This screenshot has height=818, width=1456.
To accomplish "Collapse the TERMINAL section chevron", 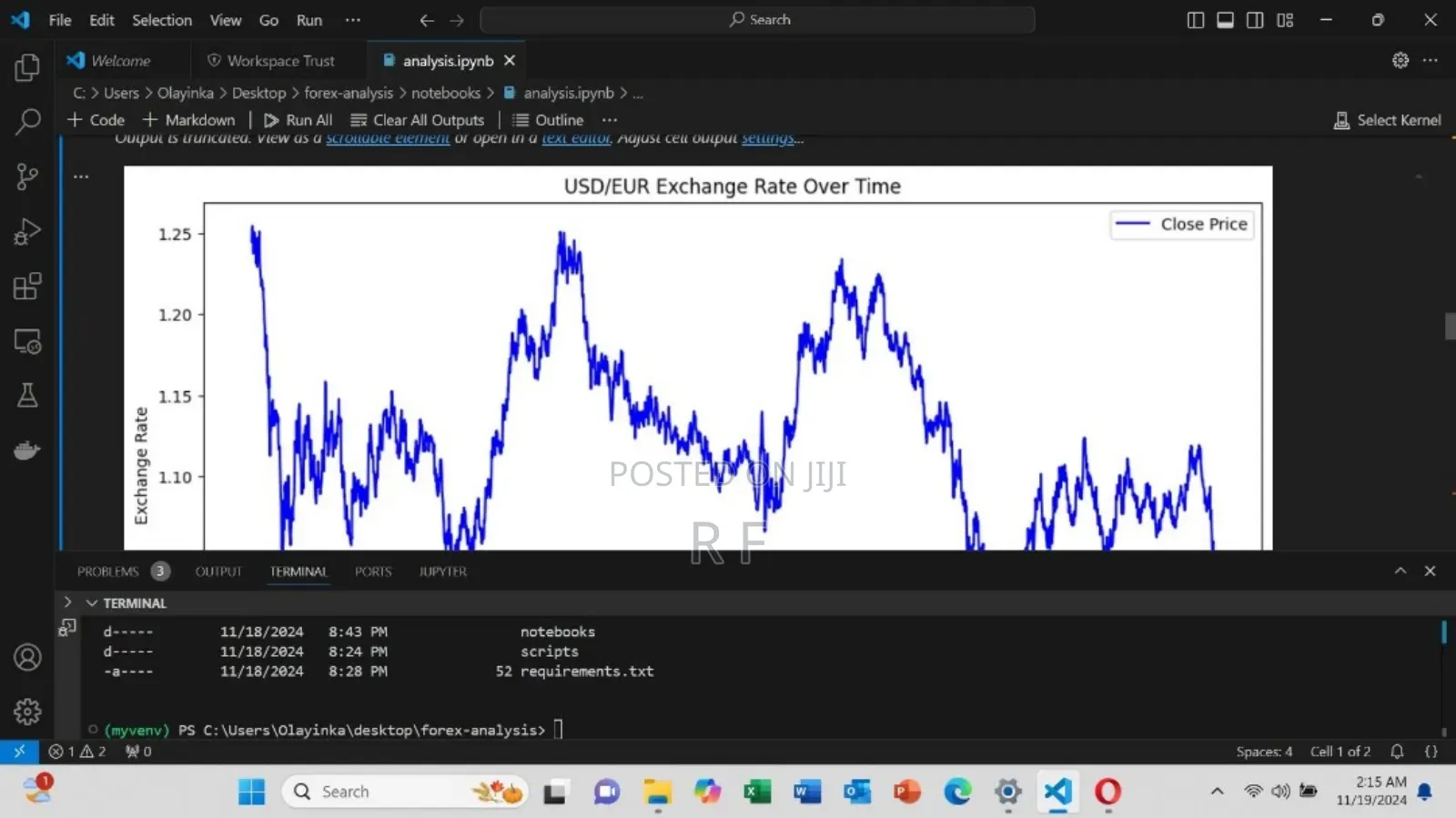I will pos(91,602).
